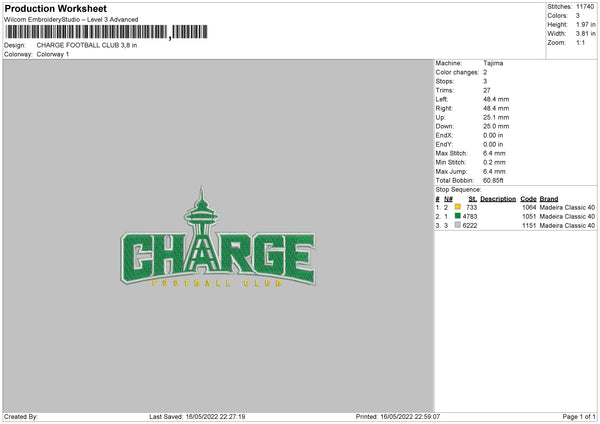Click Min Stitch value 0.2 mm
The height and width of the screenshot is (424, 600).
pyautogui.click(x=494, y=162)
